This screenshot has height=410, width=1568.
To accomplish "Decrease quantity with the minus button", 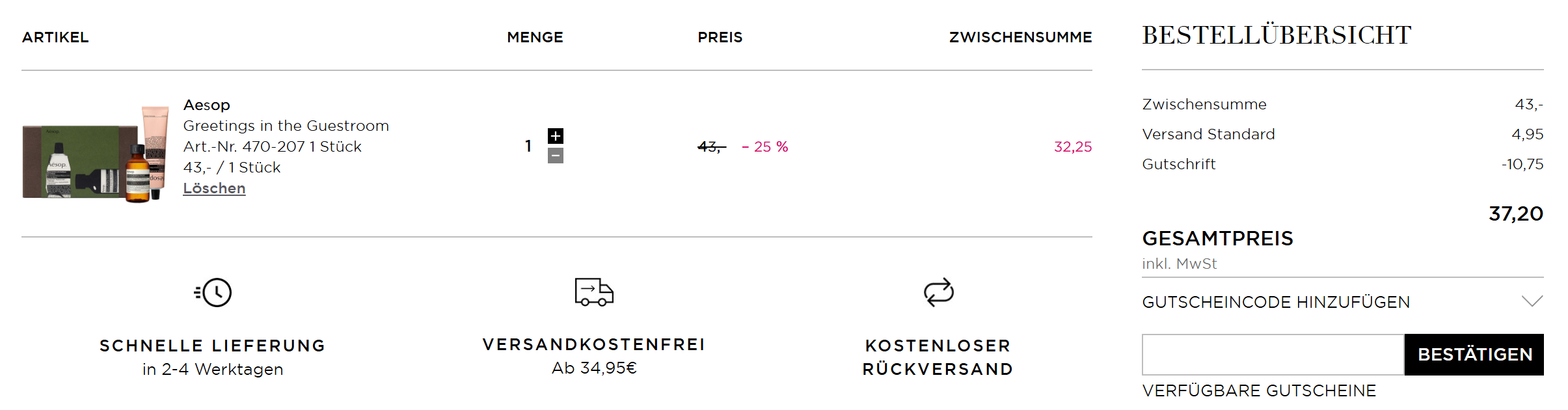I will [555, 156].
